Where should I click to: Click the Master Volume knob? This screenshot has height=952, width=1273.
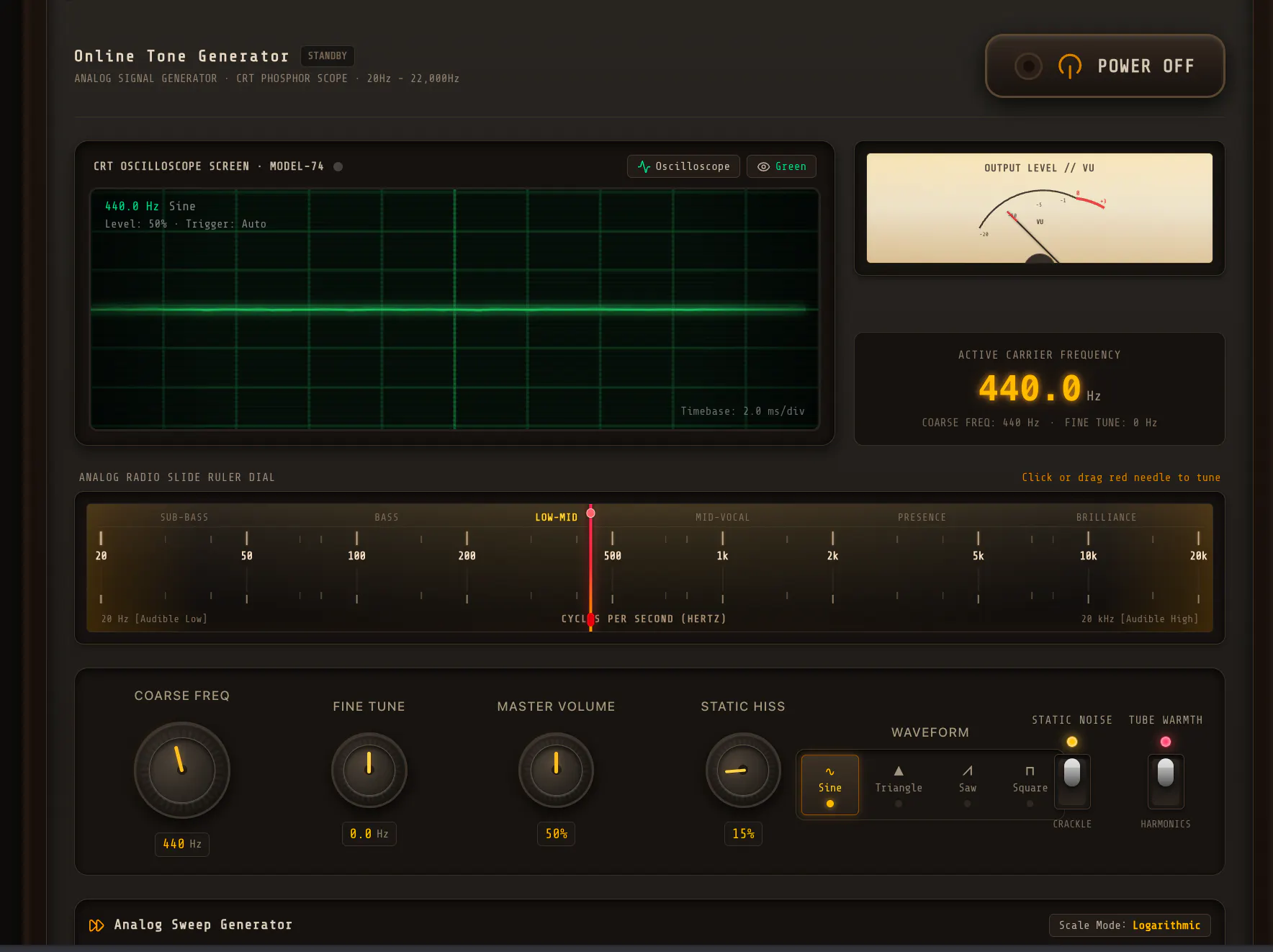click(x=557, y=770)
